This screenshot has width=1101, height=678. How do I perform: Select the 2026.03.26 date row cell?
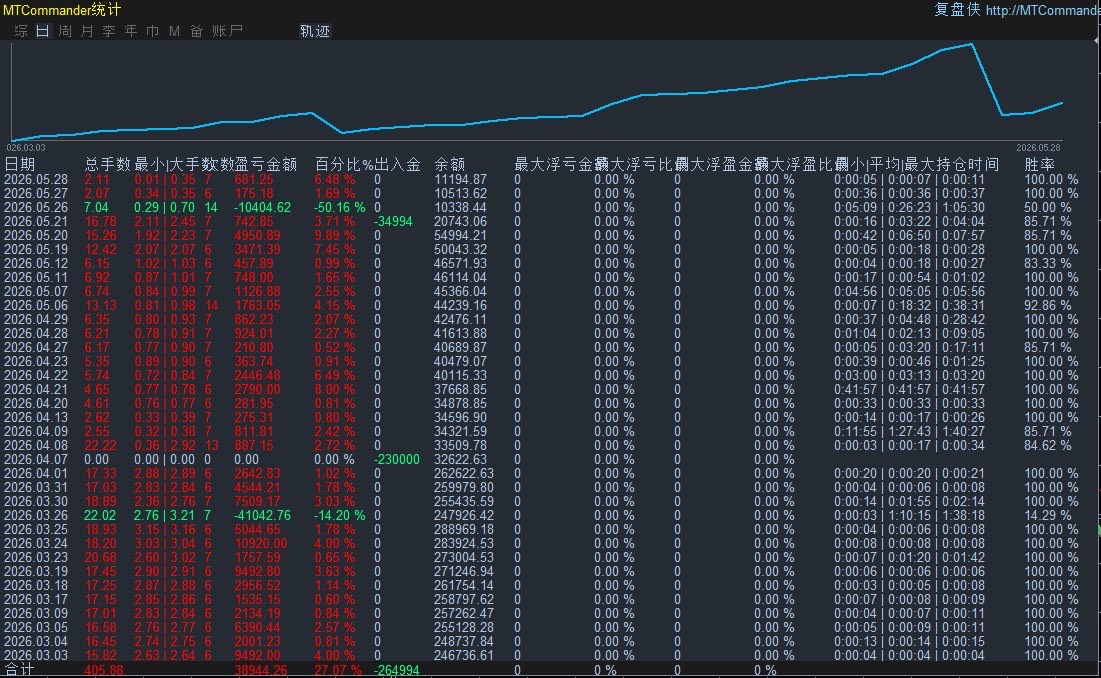(36, 515)
